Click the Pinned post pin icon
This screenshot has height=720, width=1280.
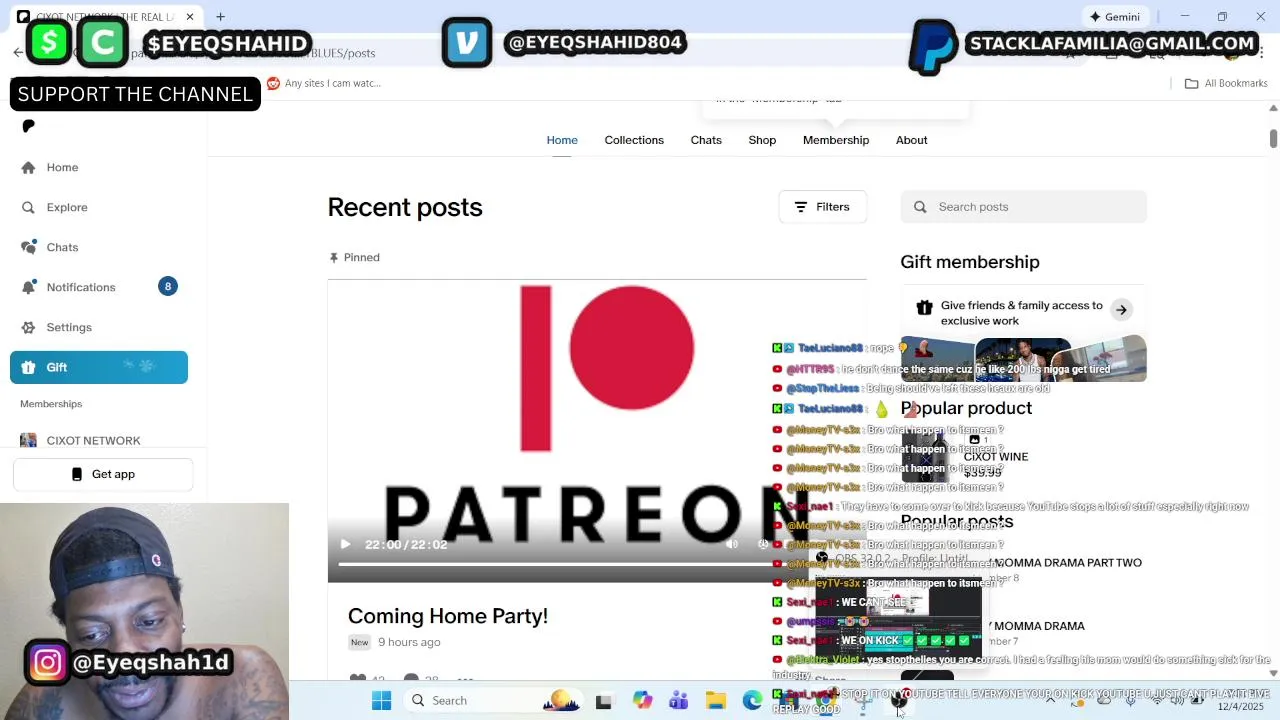pos(334,257)
